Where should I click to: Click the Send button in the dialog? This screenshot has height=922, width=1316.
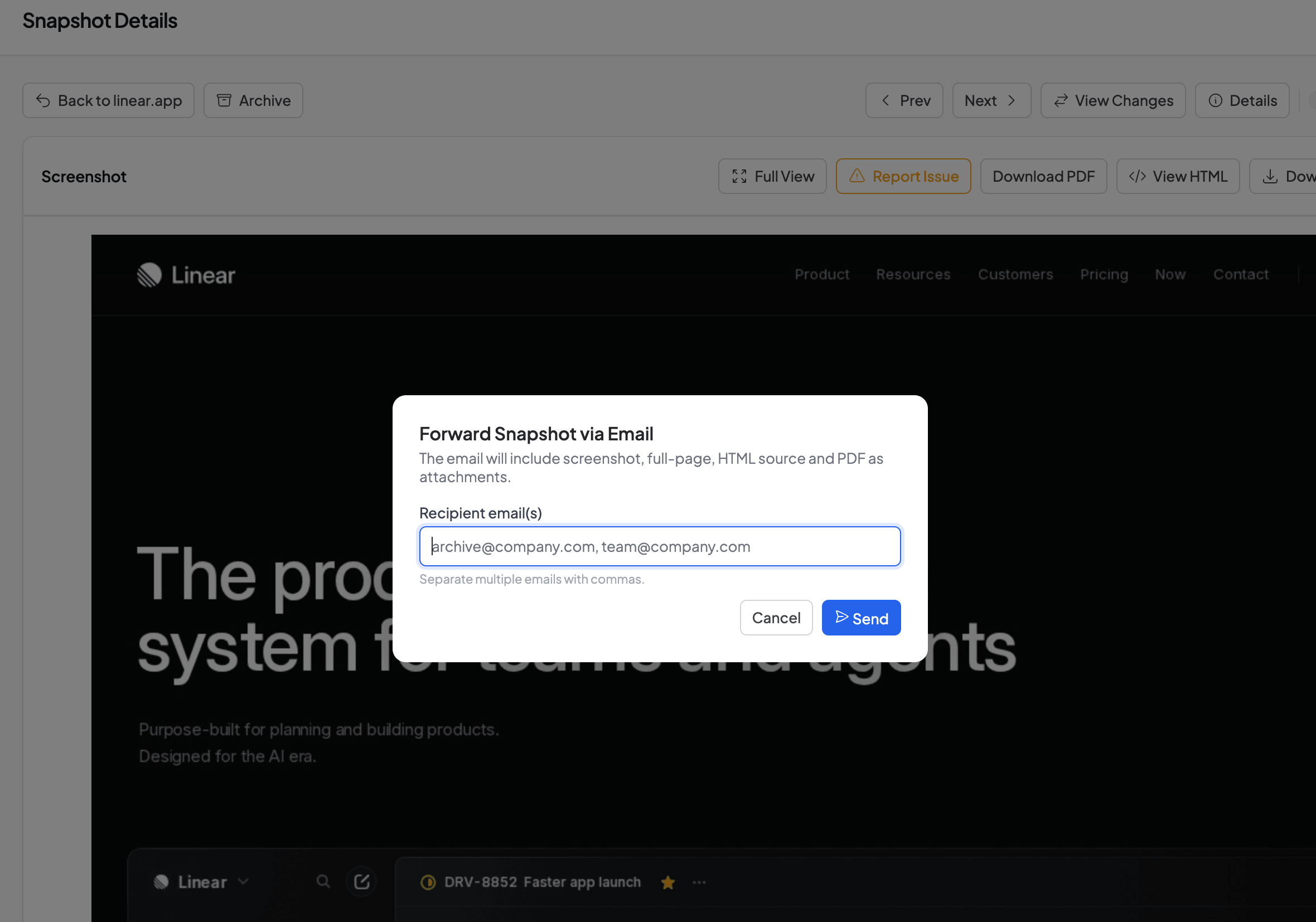tap(861, 618)
